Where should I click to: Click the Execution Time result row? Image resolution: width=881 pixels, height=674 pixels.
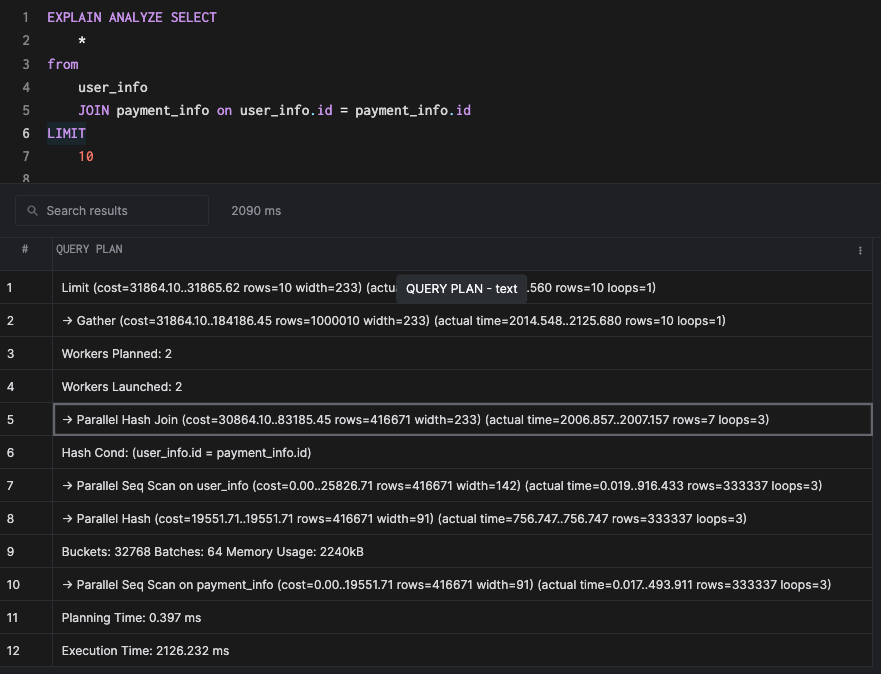[x=145, y=651]
